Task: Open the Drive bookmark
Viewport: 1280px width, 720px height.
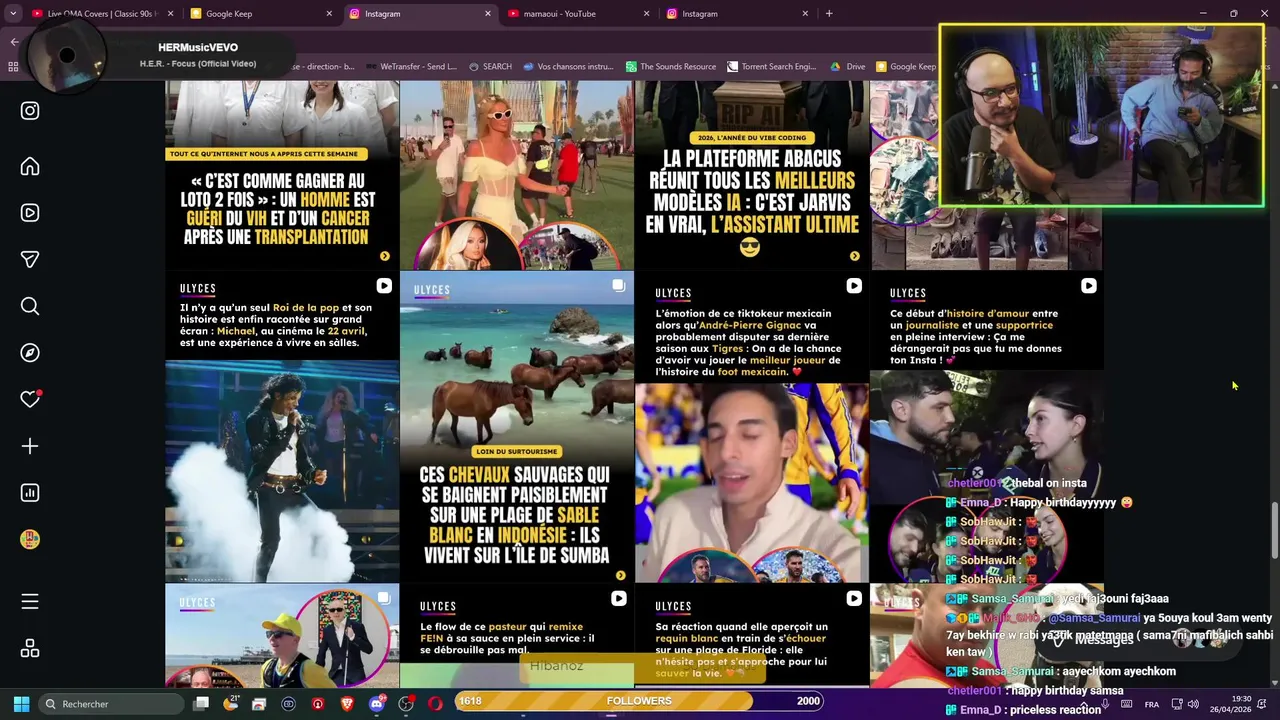Action: tap(848, 67)
